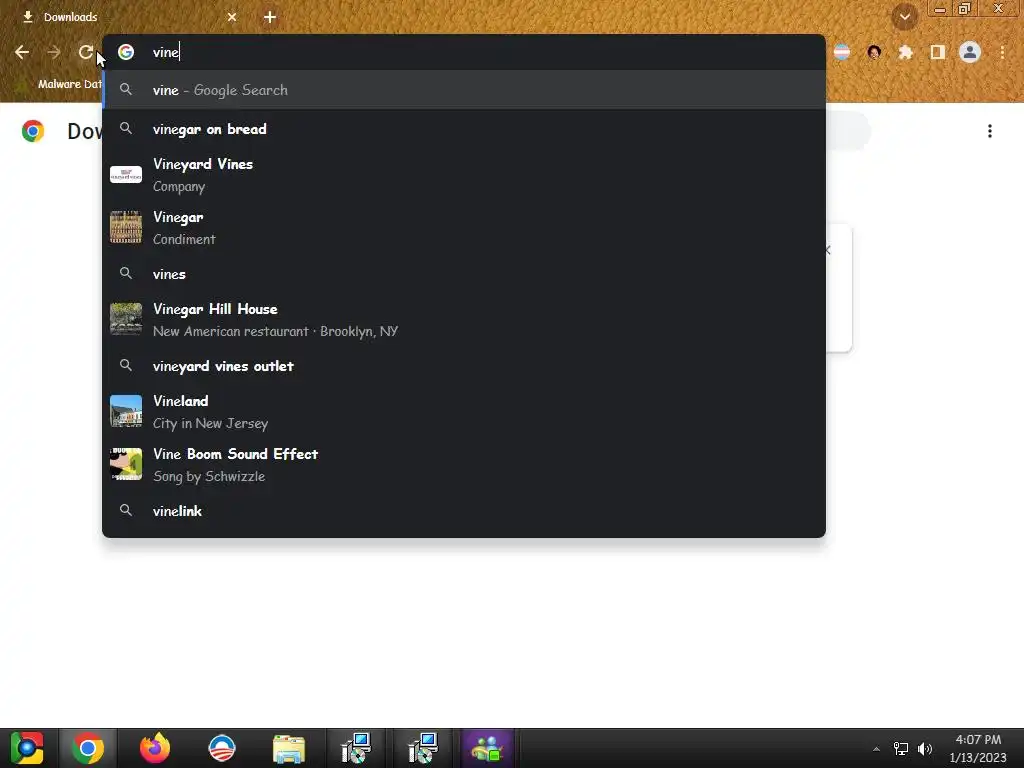Select 'vine - Google Search' suggestion

pos(464,90)
